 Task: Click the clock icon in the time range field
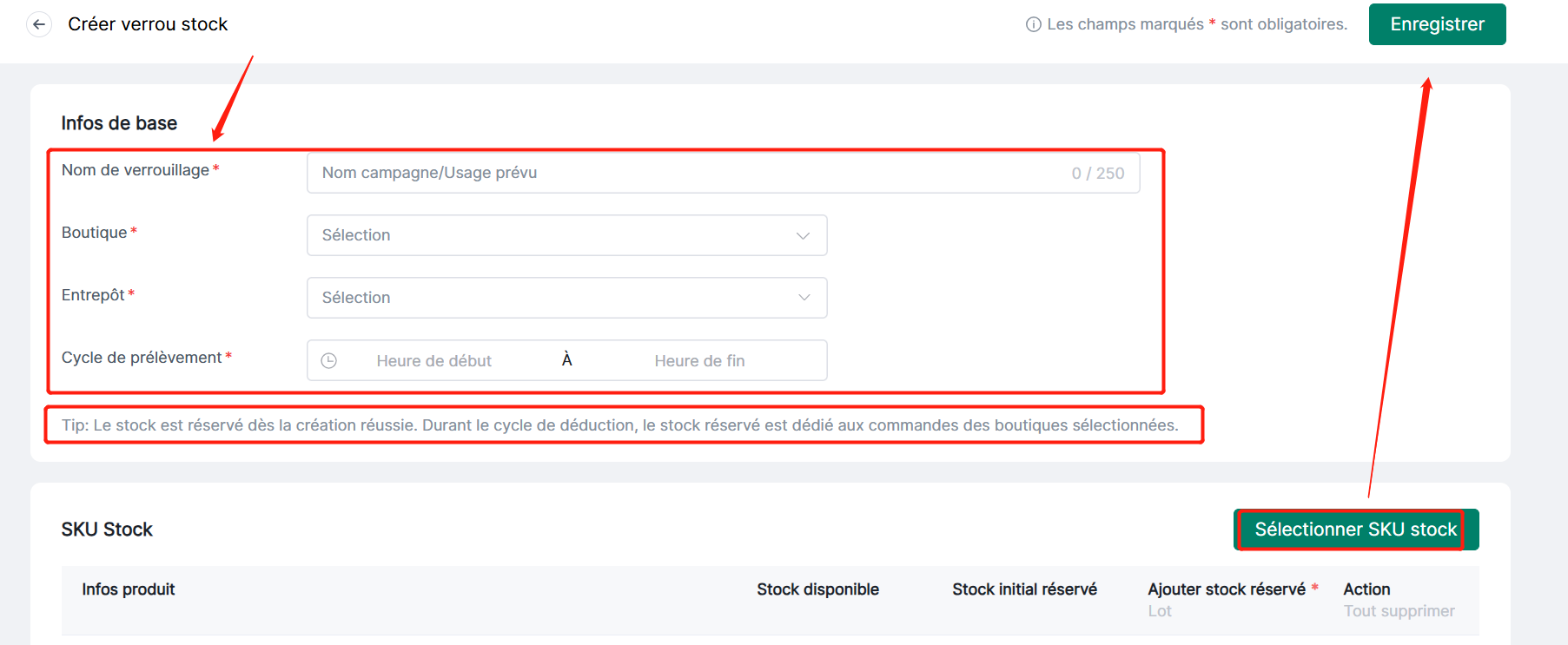click(329, 361)
